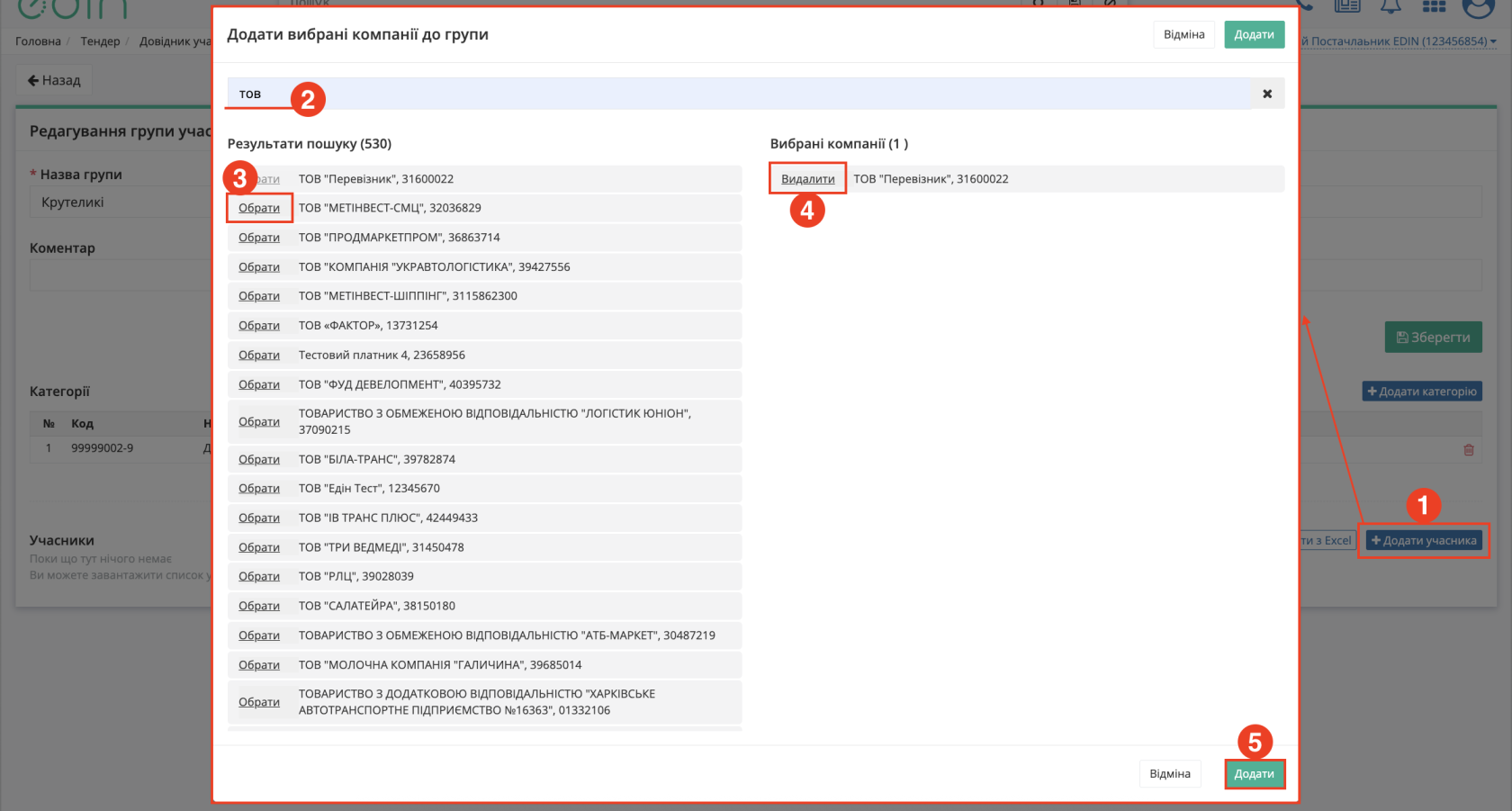Select Тестовий платник 4 via Обрати
This screenshot has height=811, width=1512.
pyautogui.click(x=259, y=356)
